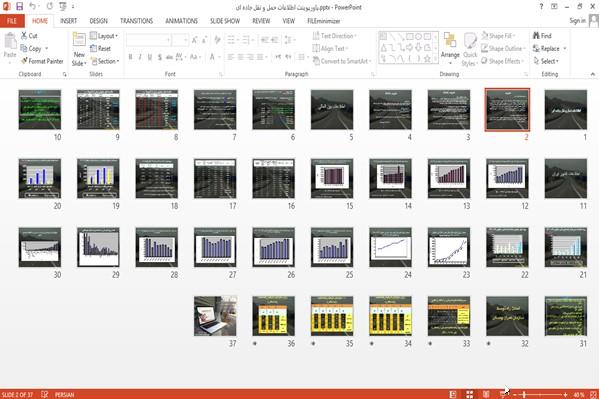Click the spell check icon in the status bar
This screenshot has height=399, width=599.
point(45,394)
